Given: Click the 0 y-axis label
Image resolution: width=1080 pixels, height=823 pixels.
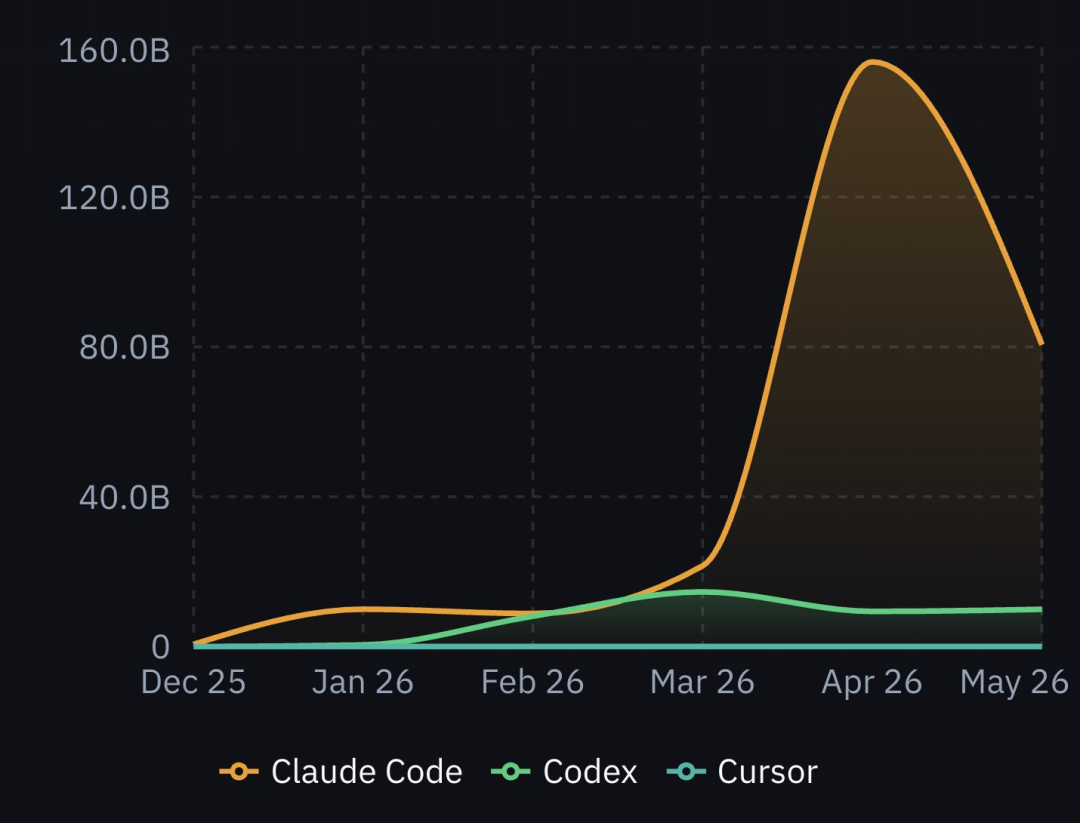Looking at the screenshot, I should [x=160, y=647].
